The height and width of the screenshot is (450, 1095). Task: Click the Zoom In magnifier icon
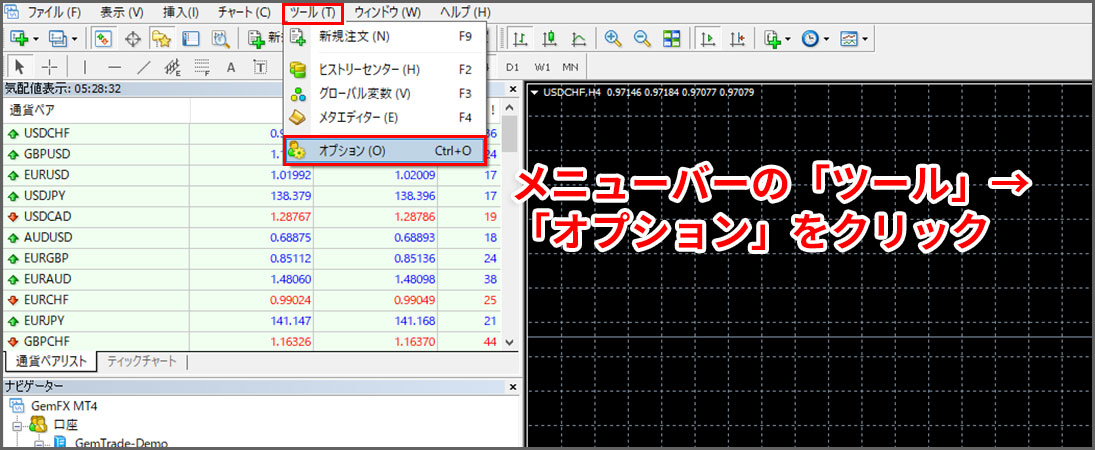click(x=612, y=39)
